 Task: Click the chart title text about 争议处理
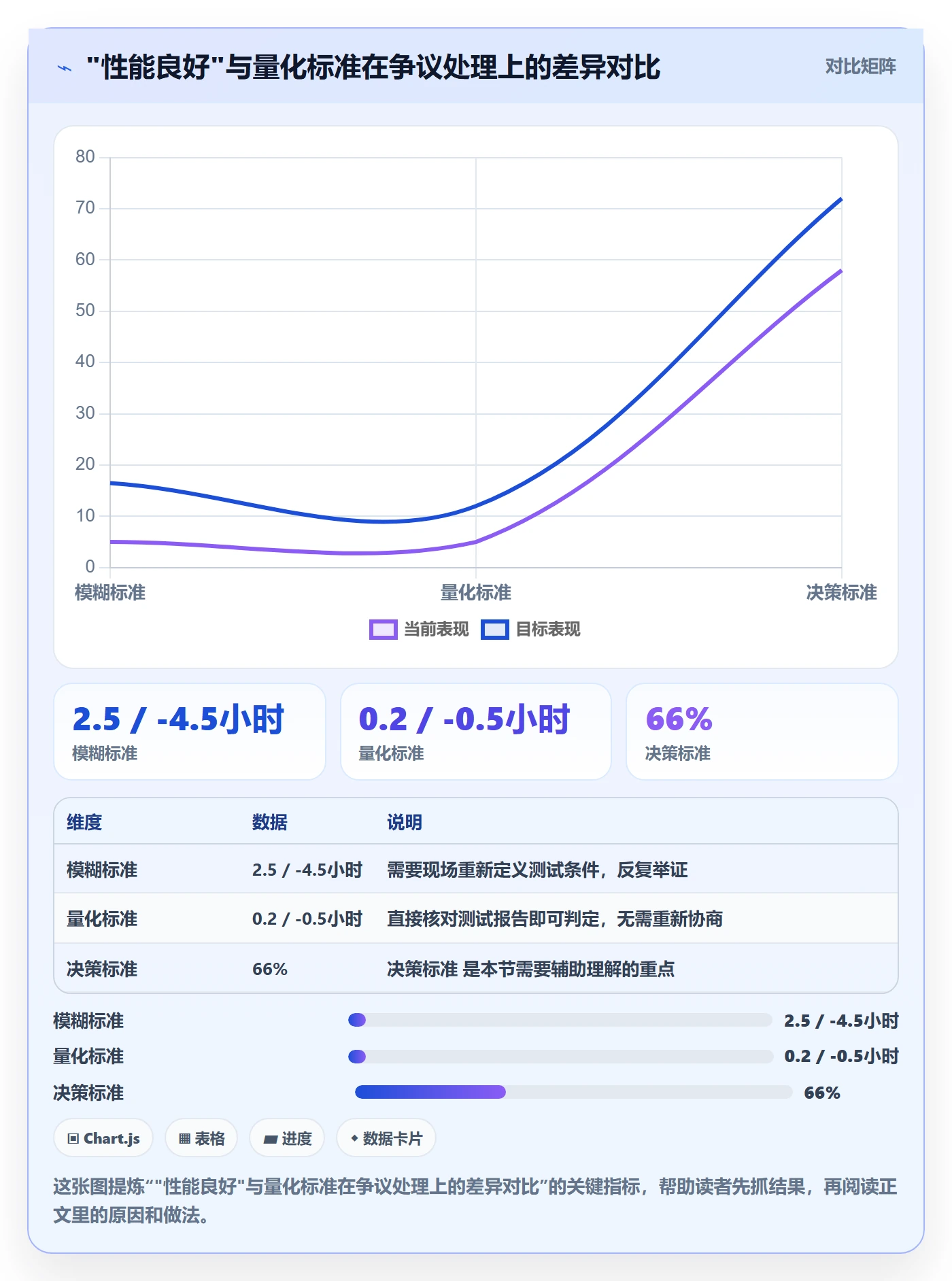pos(373,67)
